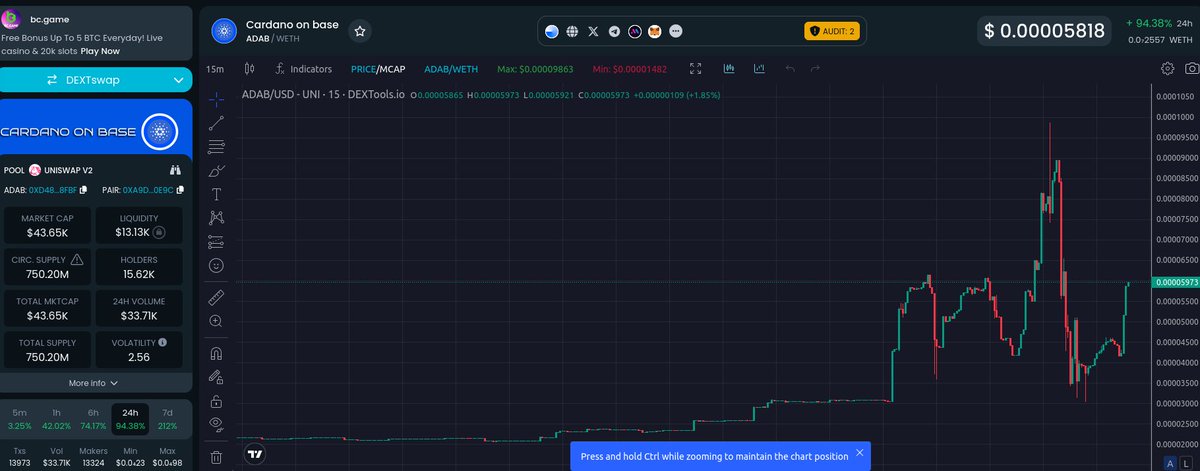Select the ruler measure tool
Screen dimensions: 1200x471
[216, 297]
